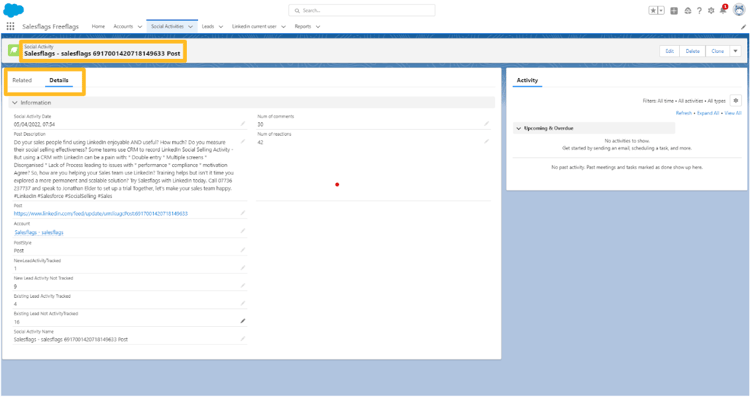Open the favorites list dropdown arrow
The image size is (750, 397).
click(x=661, y=11)
